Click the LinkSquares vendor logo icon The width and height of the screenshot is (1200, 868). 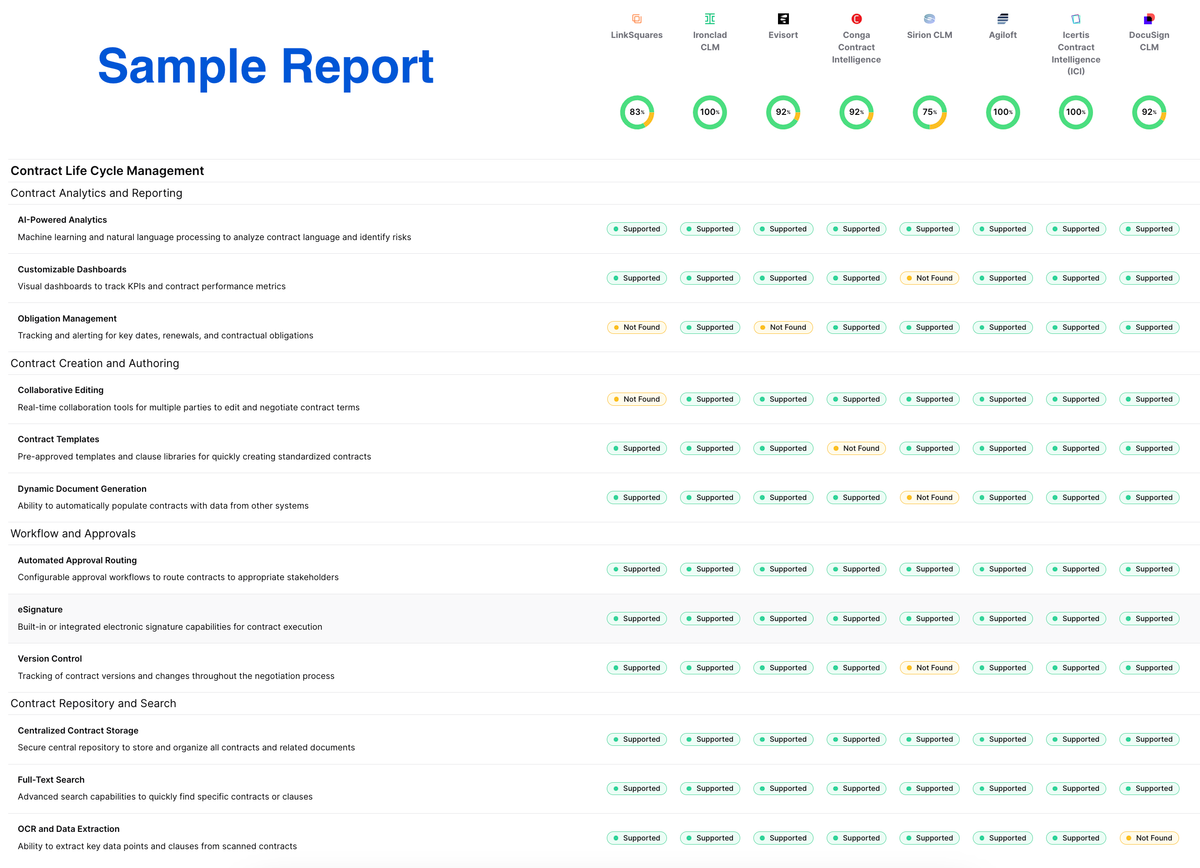pos(637,18)
